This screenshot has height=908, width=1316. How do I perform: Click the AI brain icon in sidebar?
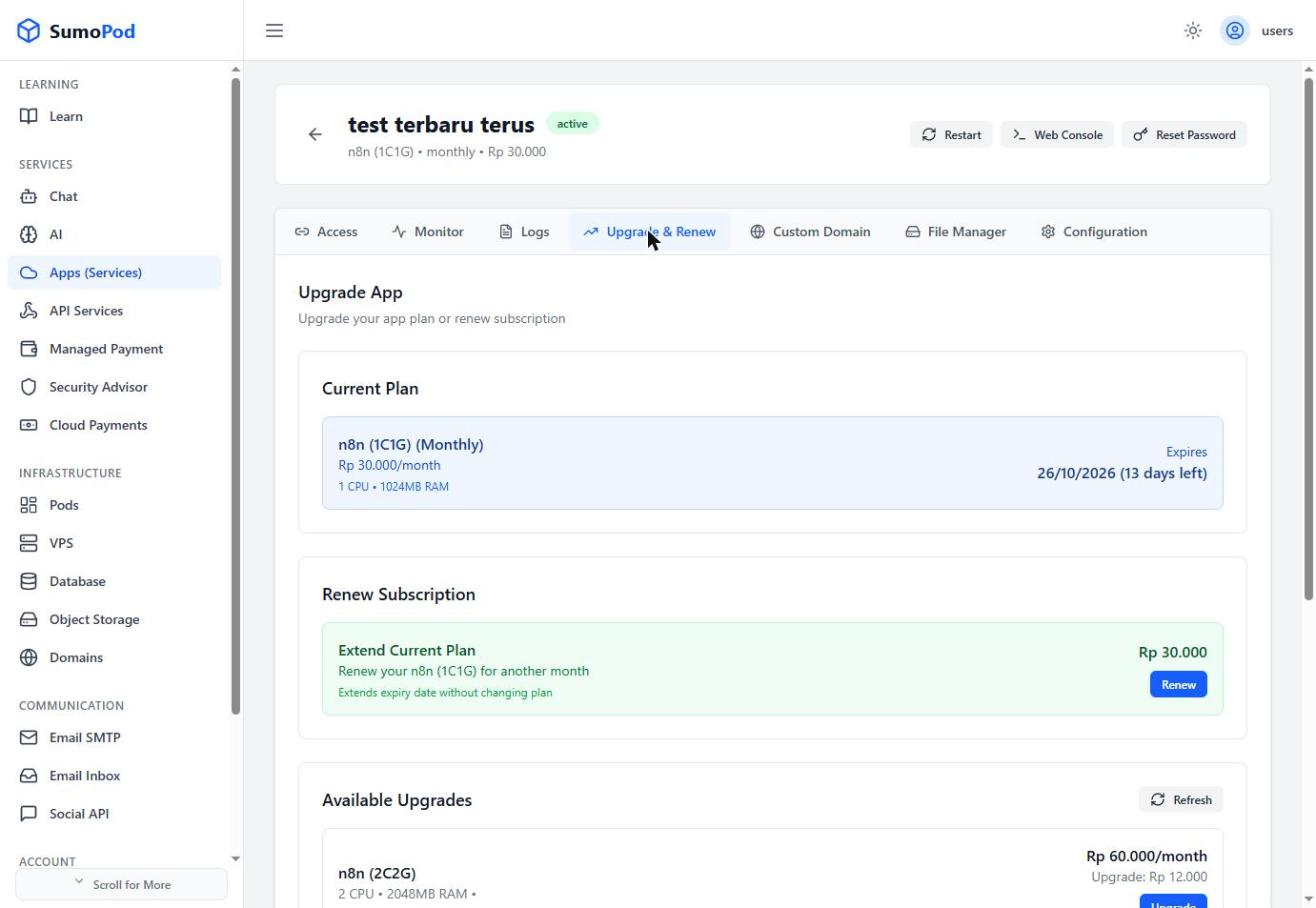(28, 234)
